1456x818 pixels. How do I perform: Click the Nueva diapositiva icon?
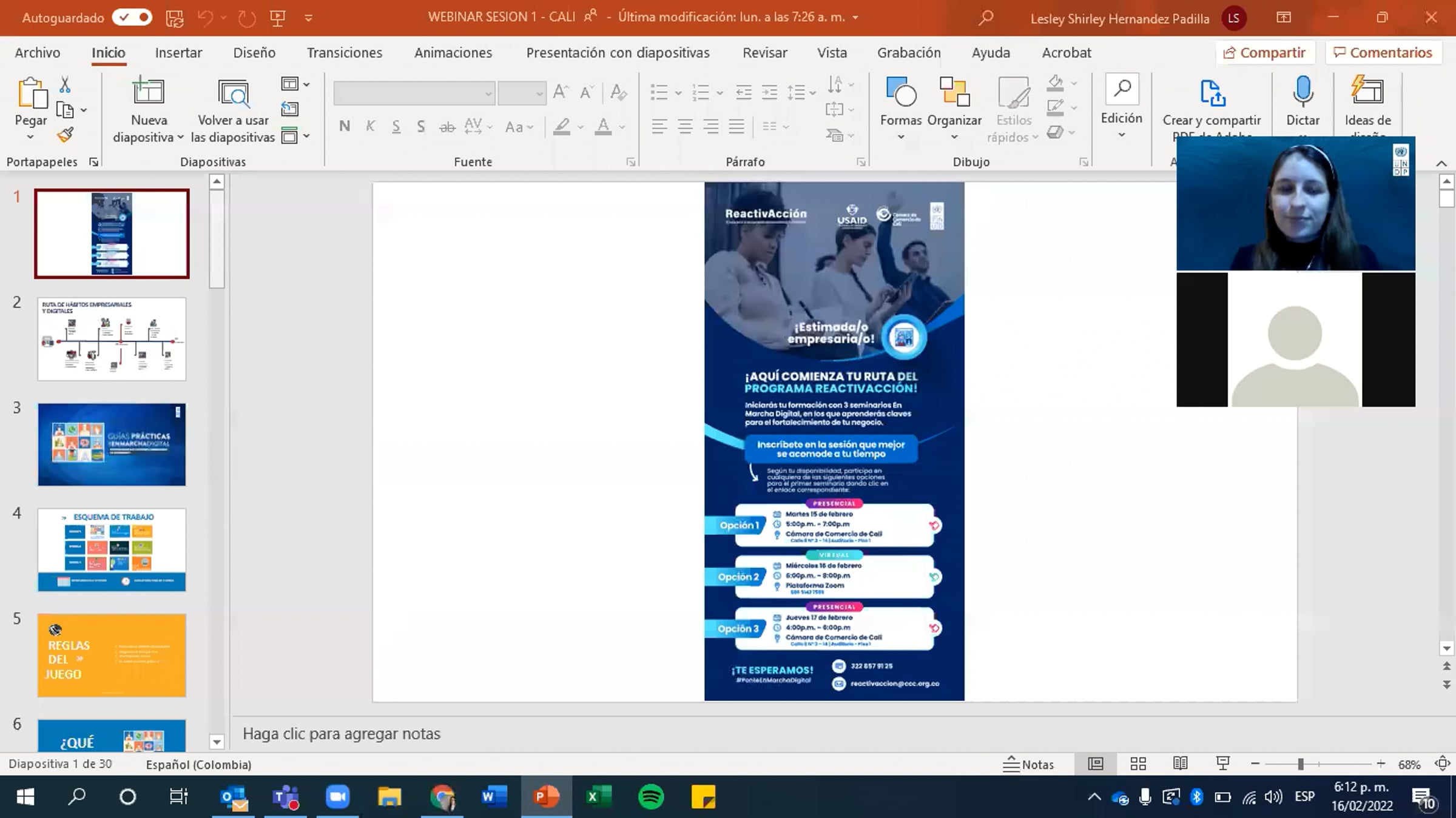149,92
